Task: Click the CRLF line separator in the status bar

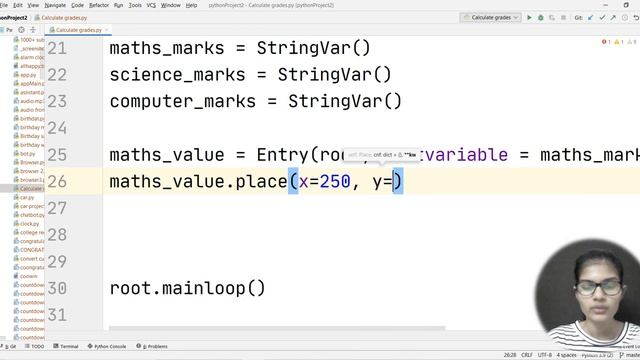Action: click(527, 355)
